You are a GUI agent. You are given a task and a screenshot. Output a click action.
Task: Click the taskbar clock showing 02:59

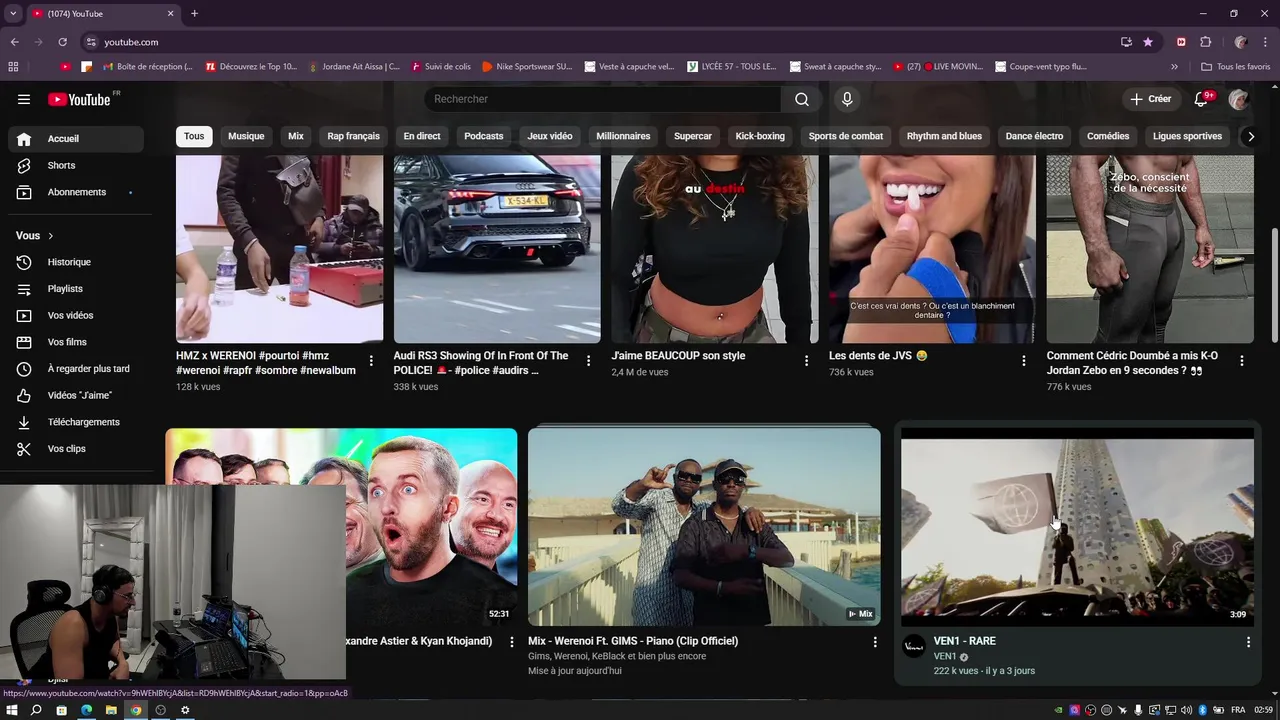(1264, 710)
